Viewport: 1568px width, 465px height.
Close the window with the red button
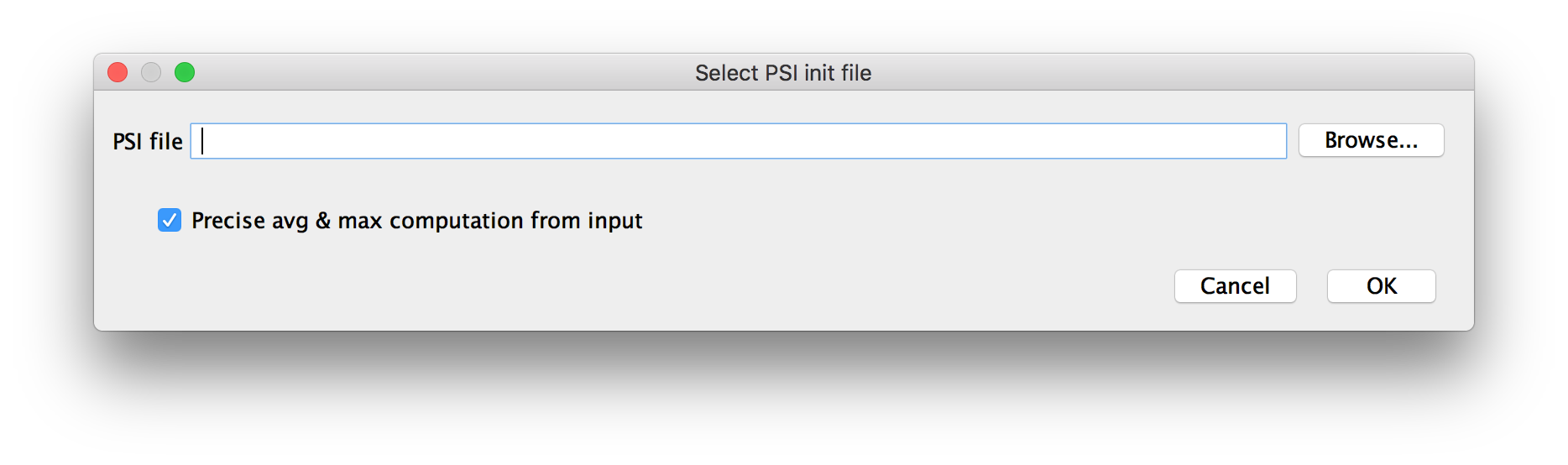pos(118,72)
